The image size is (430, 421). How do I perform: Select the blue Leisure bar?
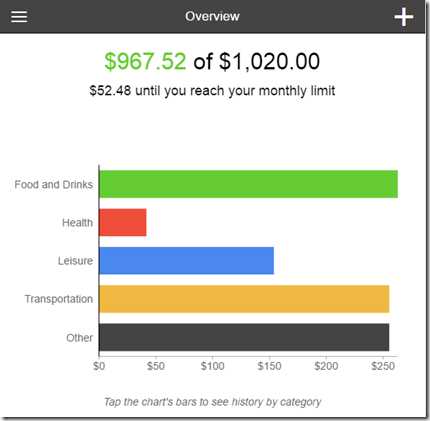click(x=186, y=261)
